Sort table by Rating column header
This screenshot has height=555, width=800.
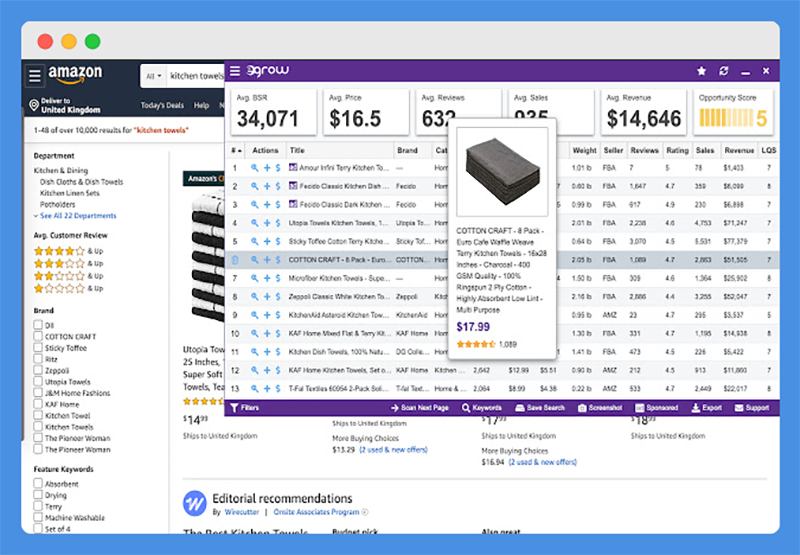pyautogui.click(x=677, y=150)
